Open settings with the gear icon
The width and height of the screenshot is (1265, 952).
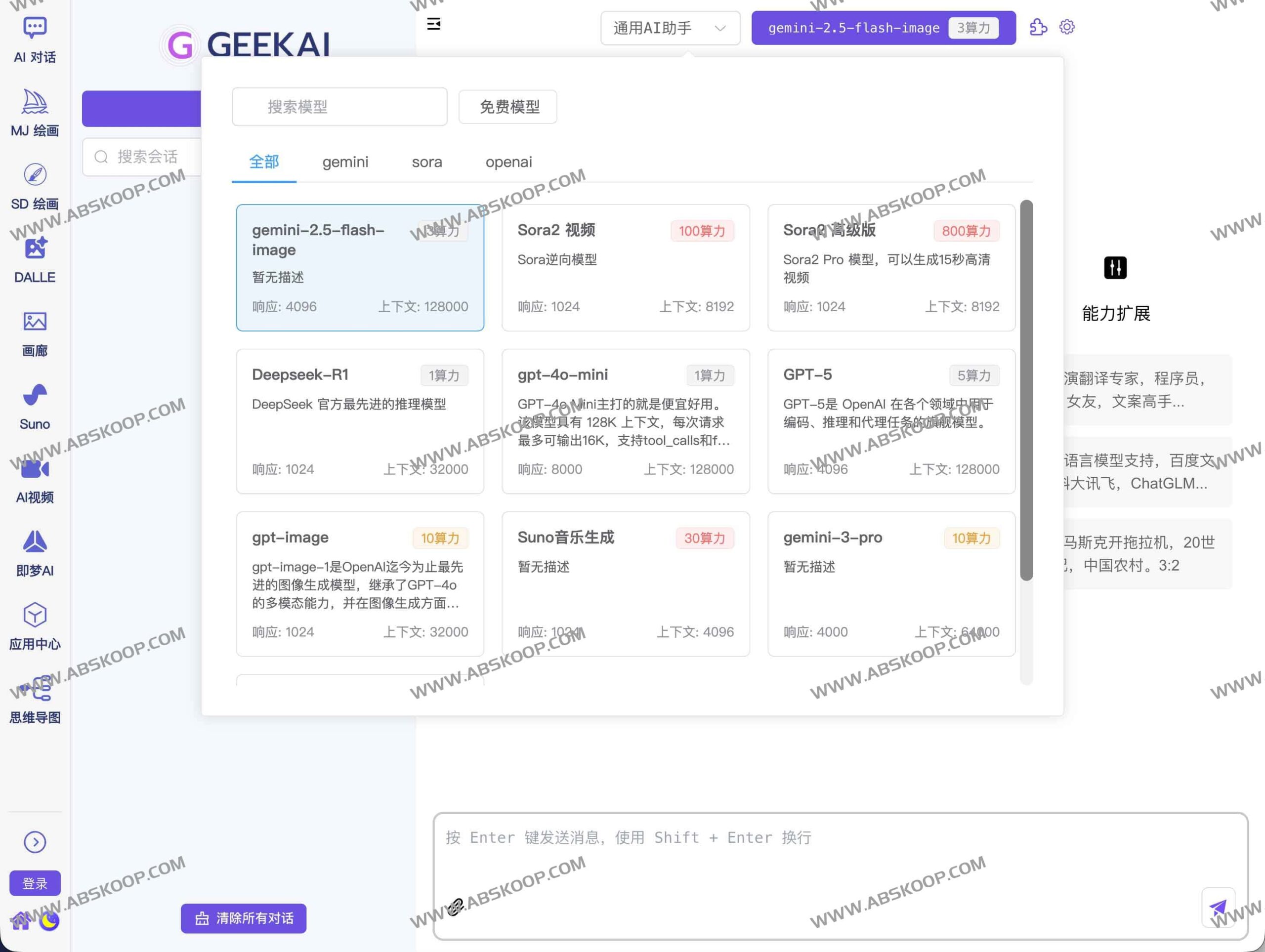1067,27
